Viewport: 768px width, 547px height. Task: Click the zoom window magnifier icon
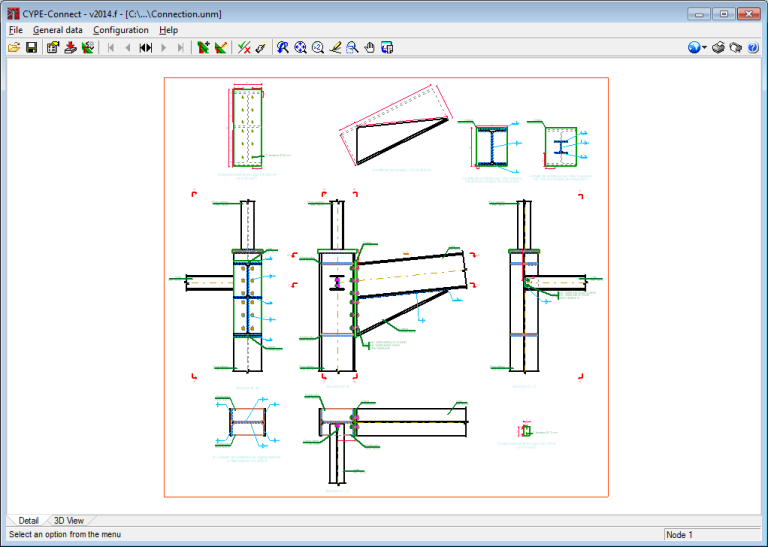point(352,48)
